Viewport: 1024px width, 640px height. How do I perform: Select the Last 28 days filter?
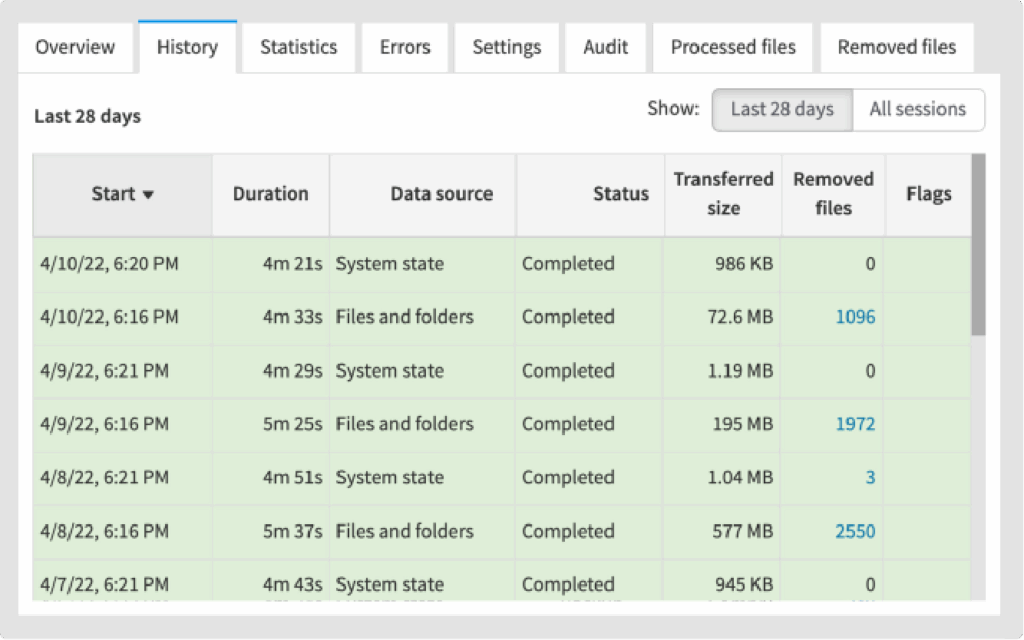point(781,109)
